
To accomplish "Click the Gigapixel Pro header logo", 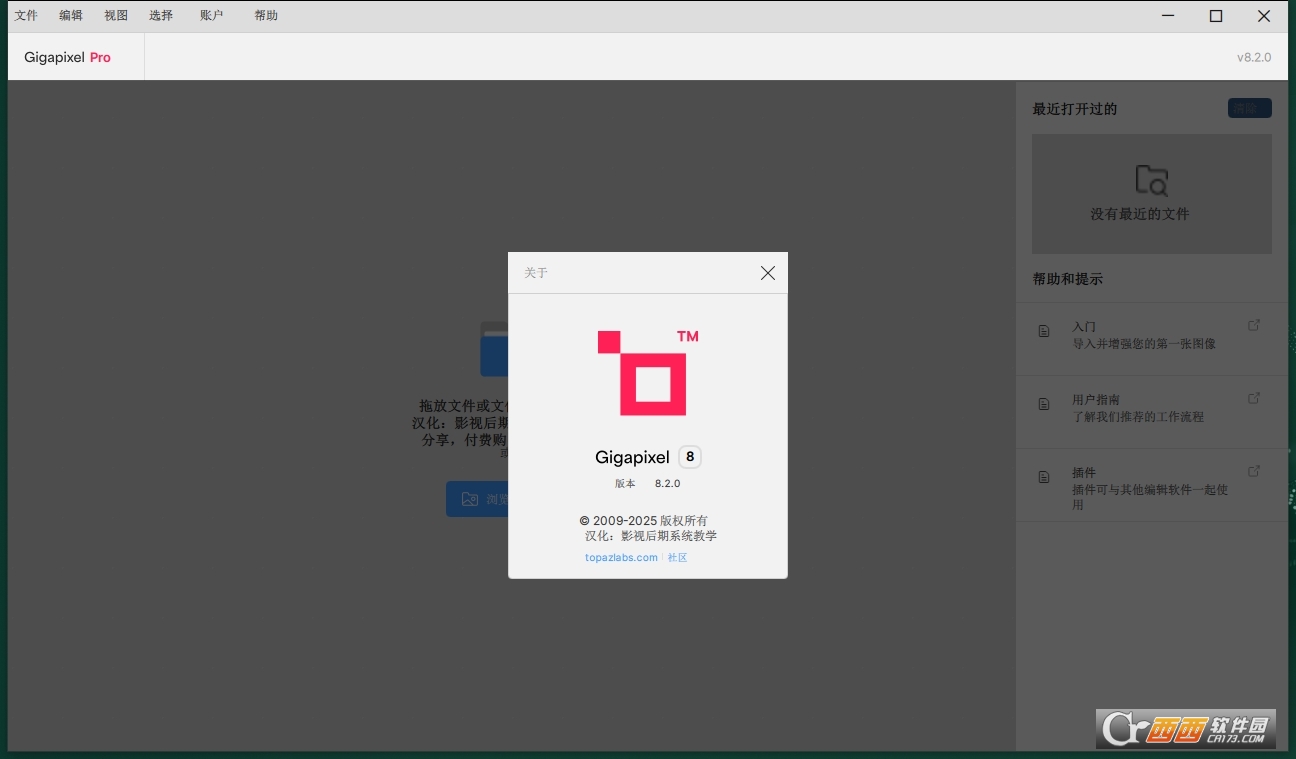I will coord(67,57).
